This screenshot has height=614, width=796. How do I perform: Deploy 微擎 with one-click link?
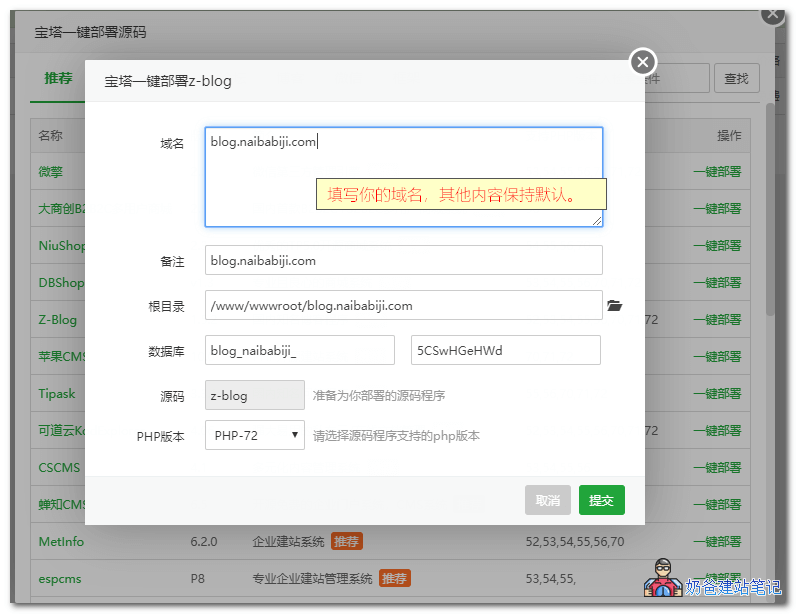pos(717,172)
